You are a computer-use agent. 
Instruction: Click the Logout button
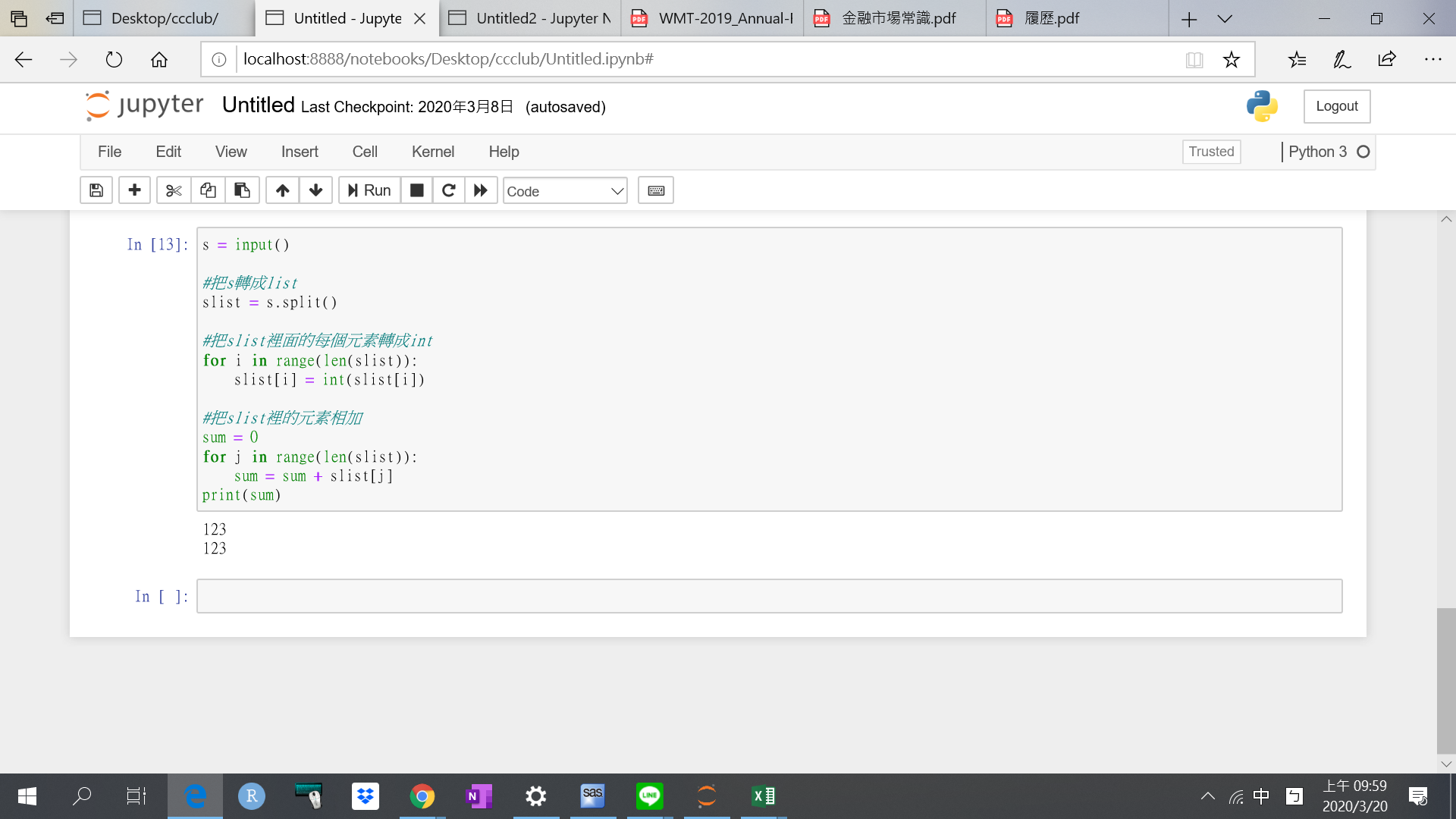click(1336, 106)
